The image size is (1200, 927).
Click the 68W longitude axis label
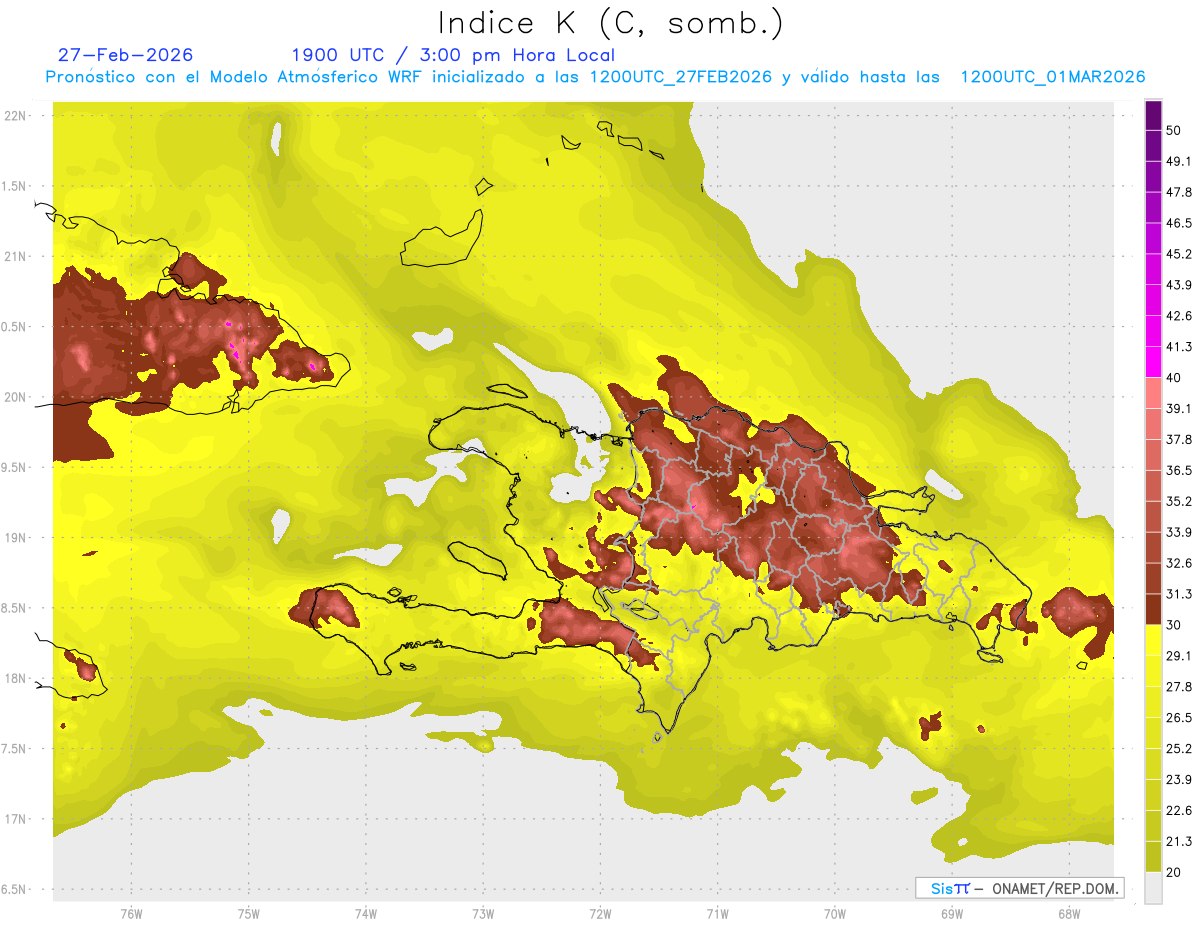[1068, 913]
